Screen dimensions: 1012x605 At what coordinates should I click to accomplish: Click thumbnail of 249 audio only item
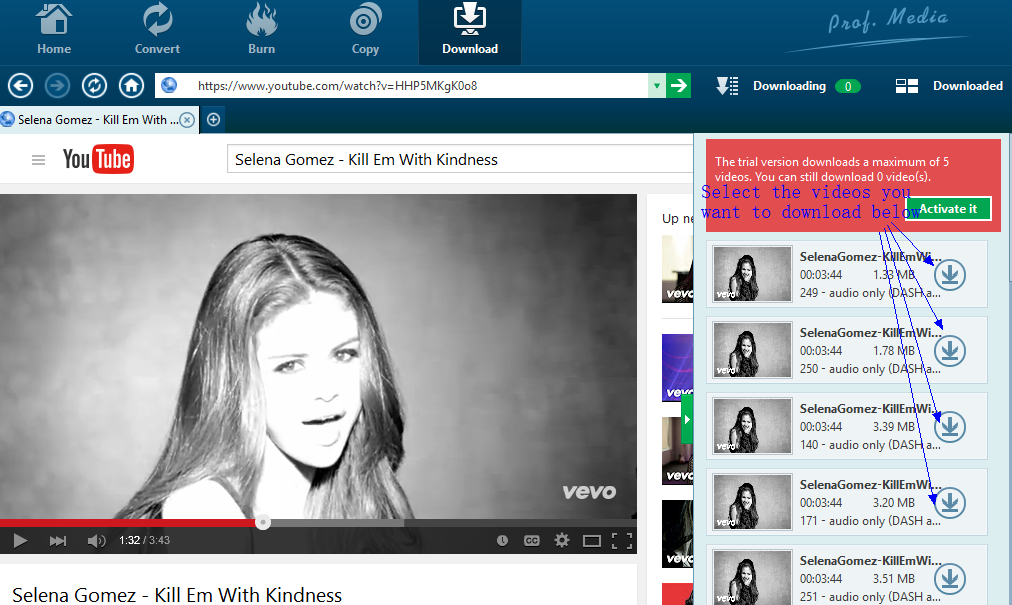tap(753, 274)
